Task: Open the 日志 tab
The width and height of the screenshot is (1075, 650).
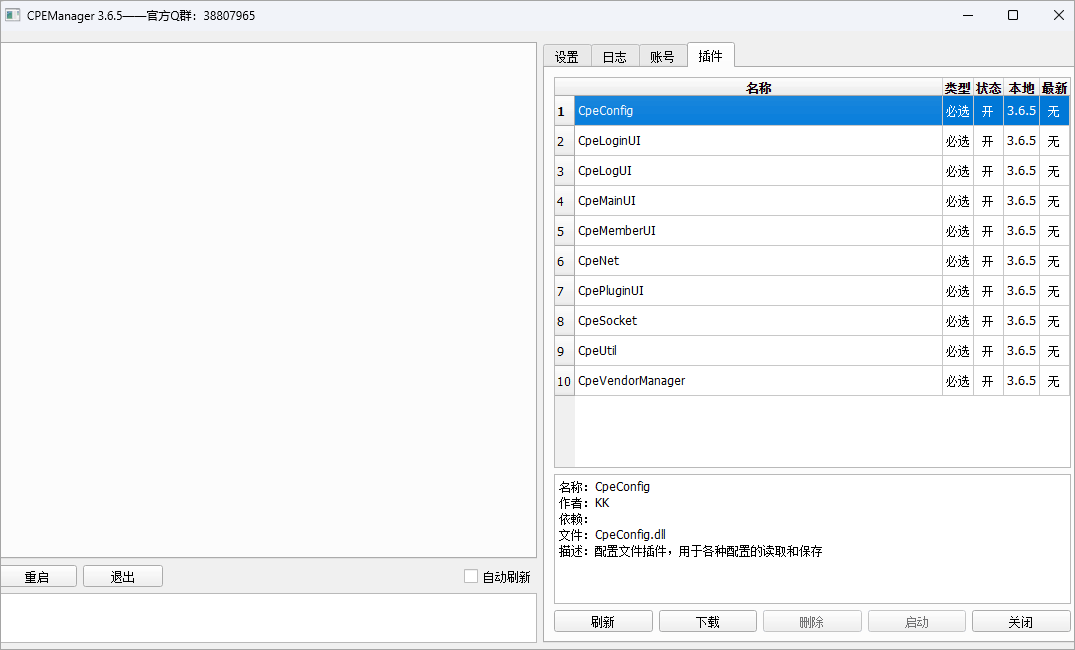Action: [x=615, y=57]
